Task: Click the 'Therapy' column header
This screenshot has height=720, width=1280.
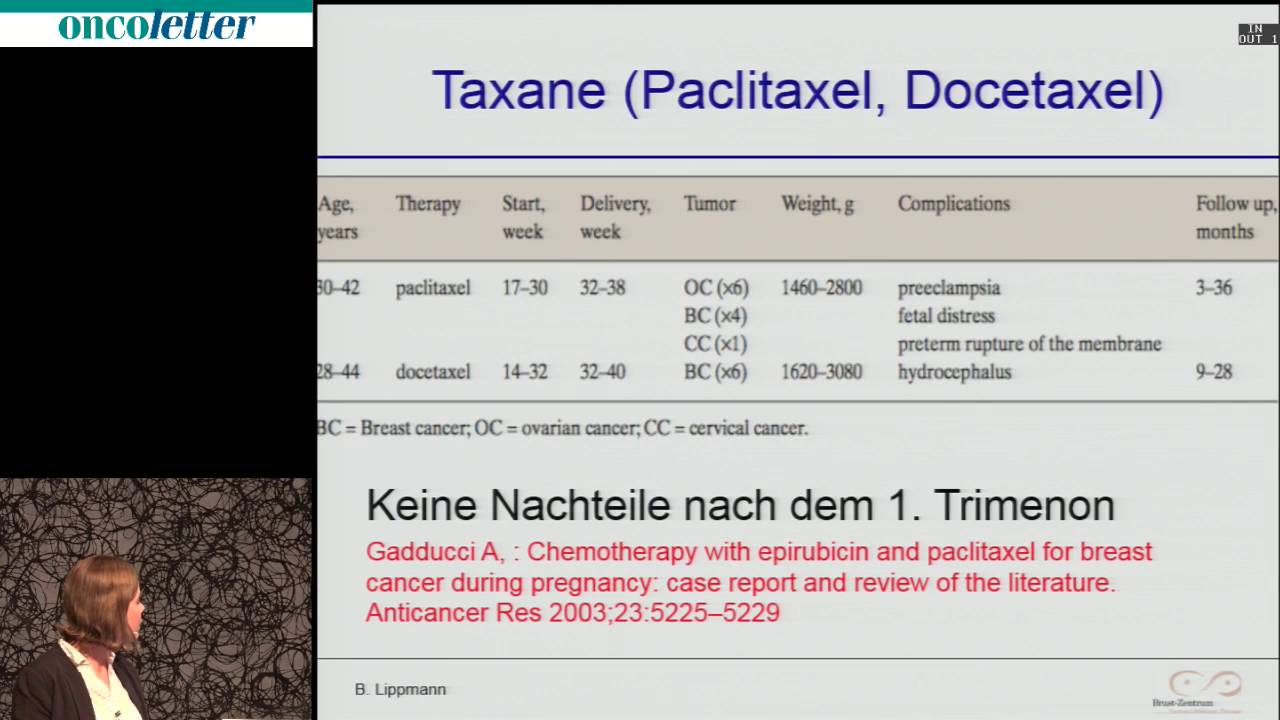Action: [428, 203]
